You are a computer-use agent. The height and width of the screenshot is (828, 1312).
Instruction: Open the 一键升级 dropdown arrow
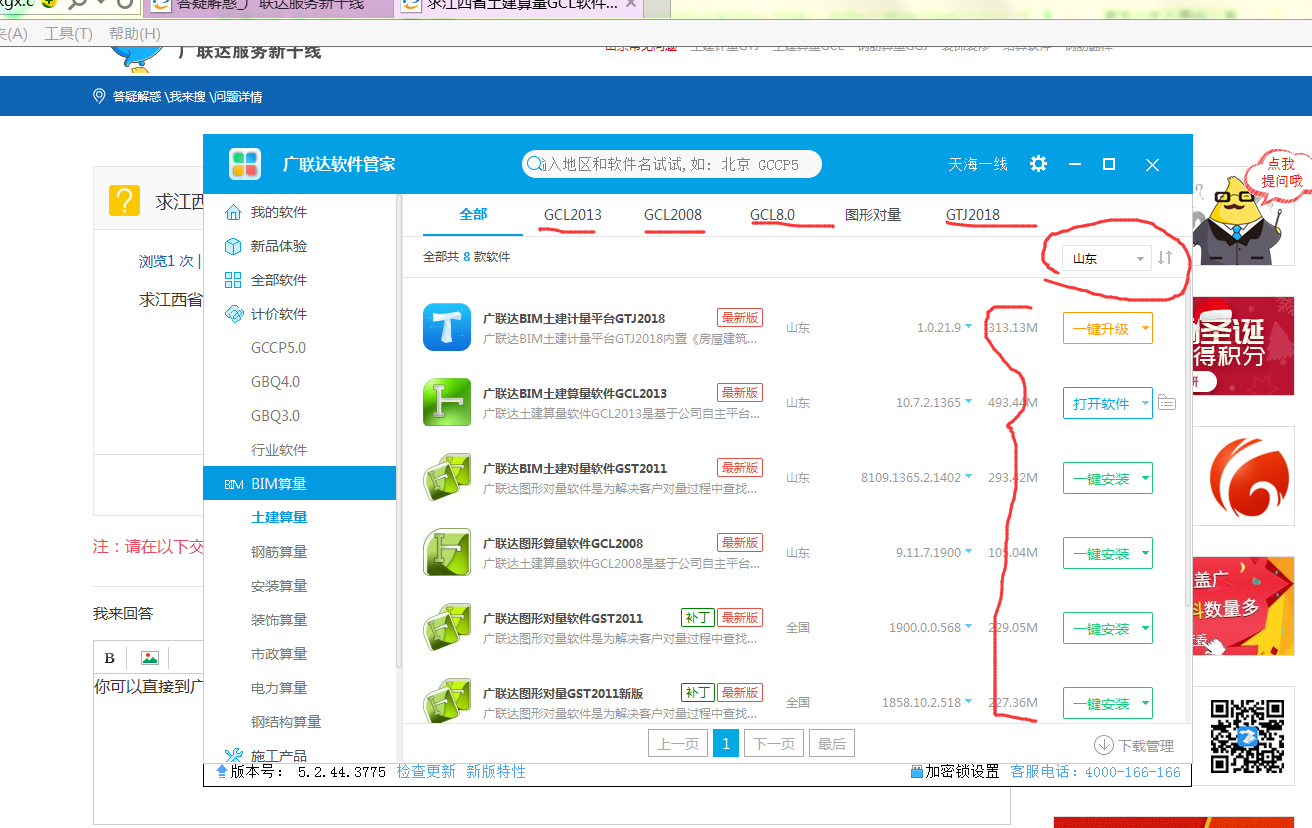point(1145,328)
